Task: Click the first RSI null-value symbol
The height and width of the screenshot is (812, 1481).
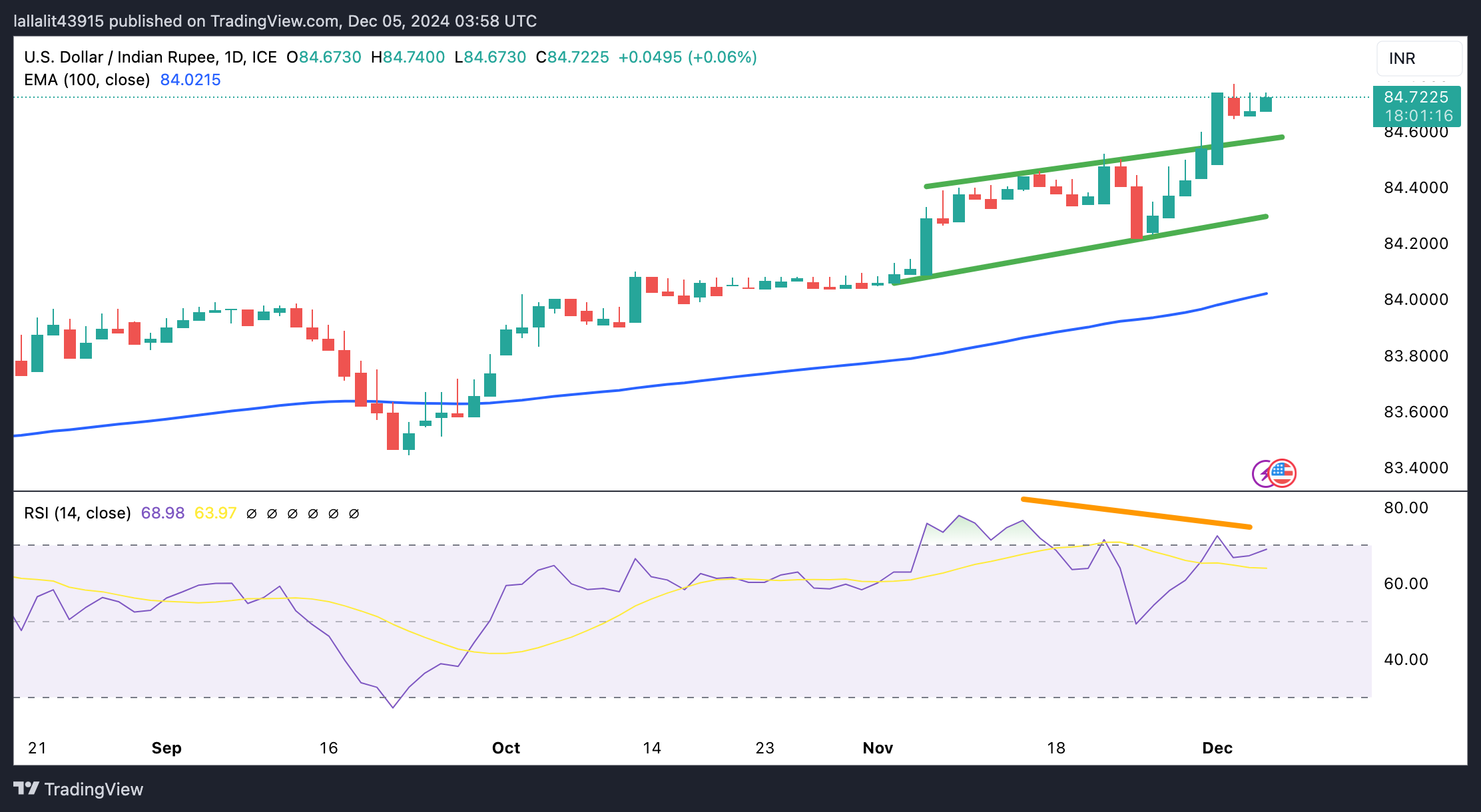Action: 252,514
